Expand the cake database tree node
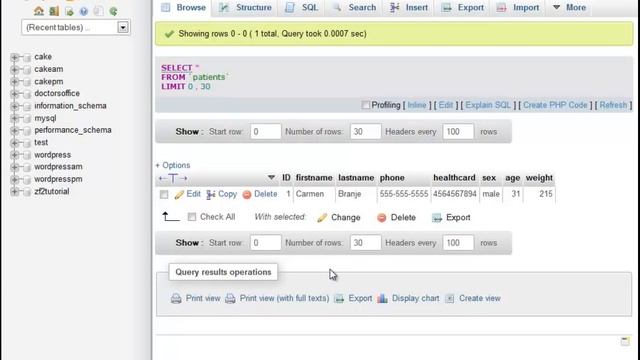 pos(15,57)
